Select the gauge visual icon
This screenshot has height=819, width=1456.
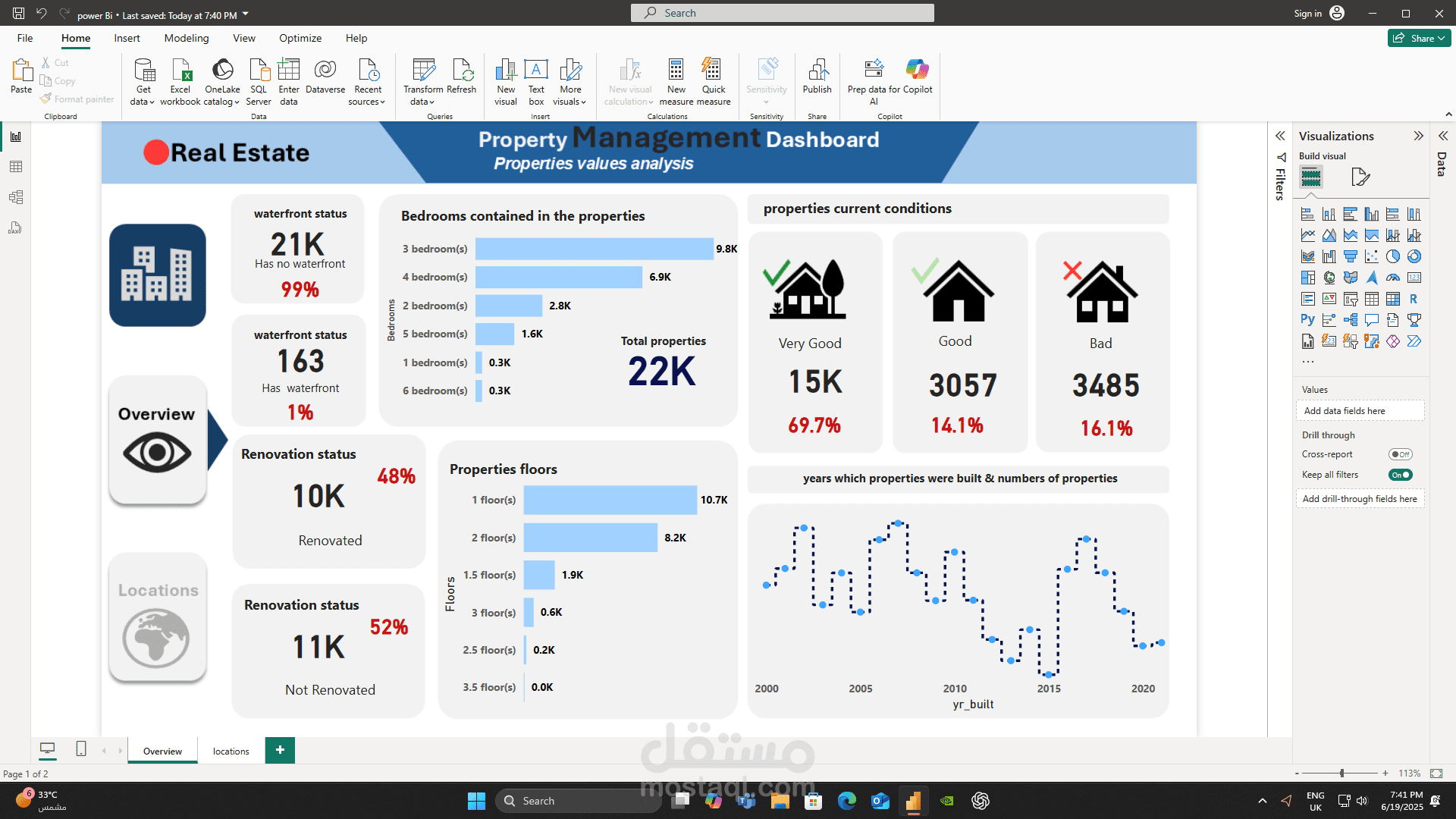coord(1393,278)
